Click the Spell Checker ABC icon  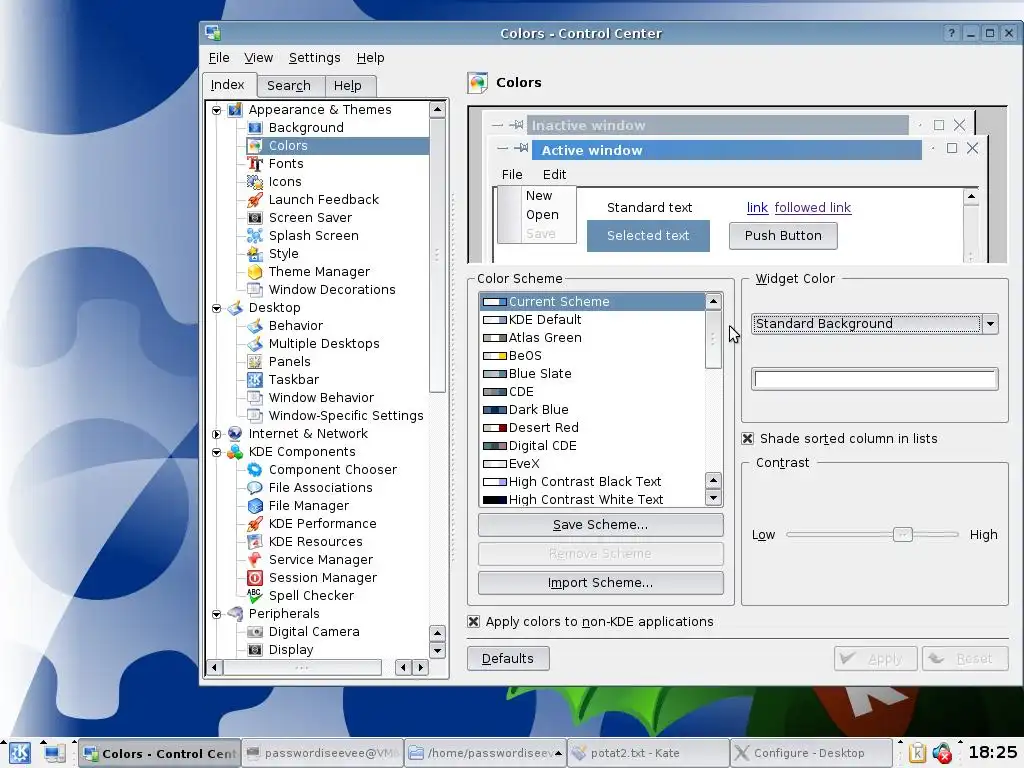pyautogui.click(x=255, y=596)
